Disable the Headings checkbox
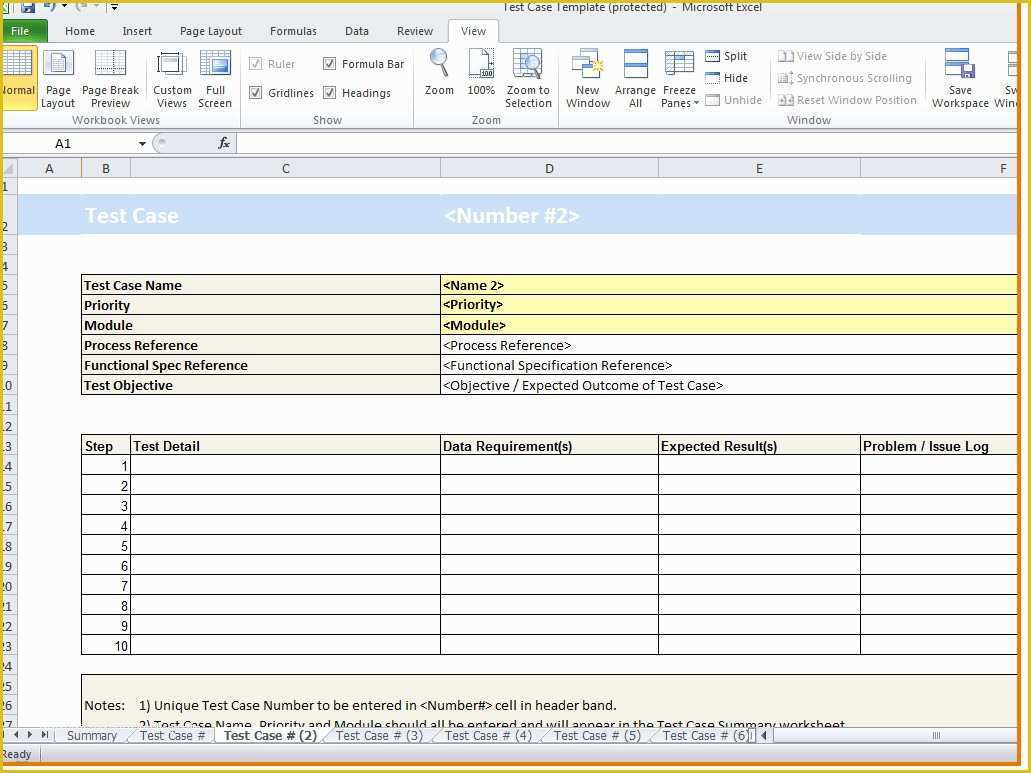The image size is (1031, 773). click(x=330, y=93)
